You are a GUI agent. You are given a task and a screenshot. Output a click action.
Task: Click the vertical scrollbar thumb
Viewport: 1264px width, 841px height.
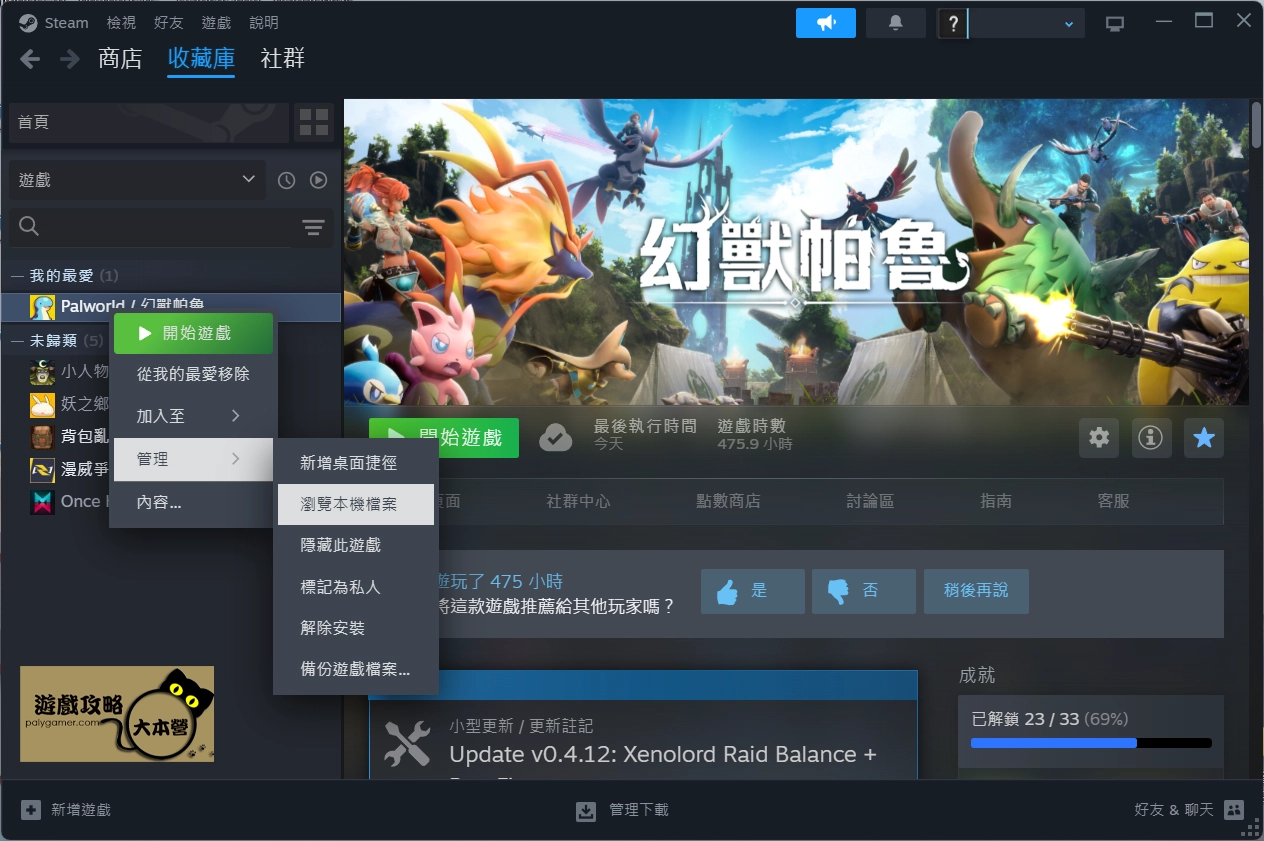tap(1257, 125)
